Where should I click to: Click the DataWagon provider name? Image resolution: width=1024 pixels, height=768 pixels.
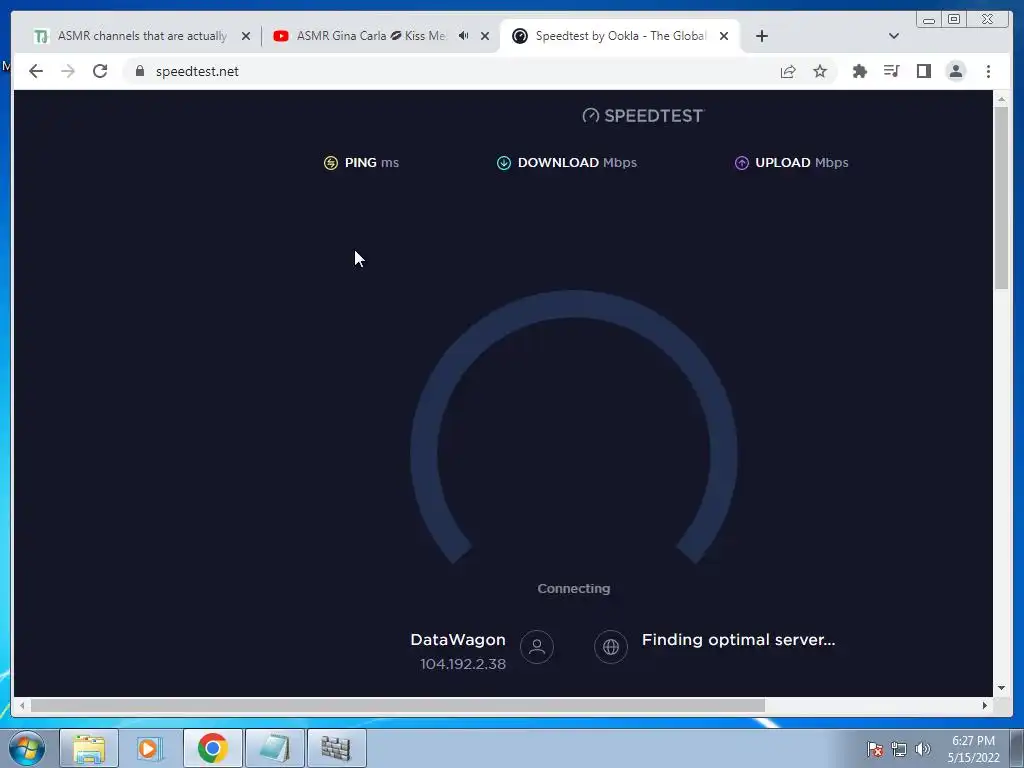[x=458, y=639]
